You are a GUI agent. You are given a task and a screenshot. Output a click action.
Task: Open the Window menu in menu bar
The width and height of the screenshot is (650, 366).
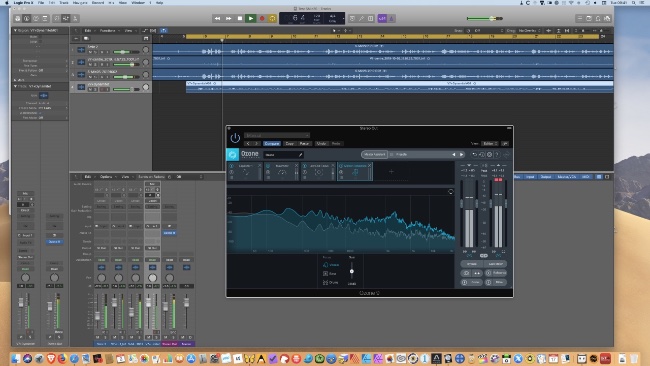pyautogui.click(x=138, y=2)
